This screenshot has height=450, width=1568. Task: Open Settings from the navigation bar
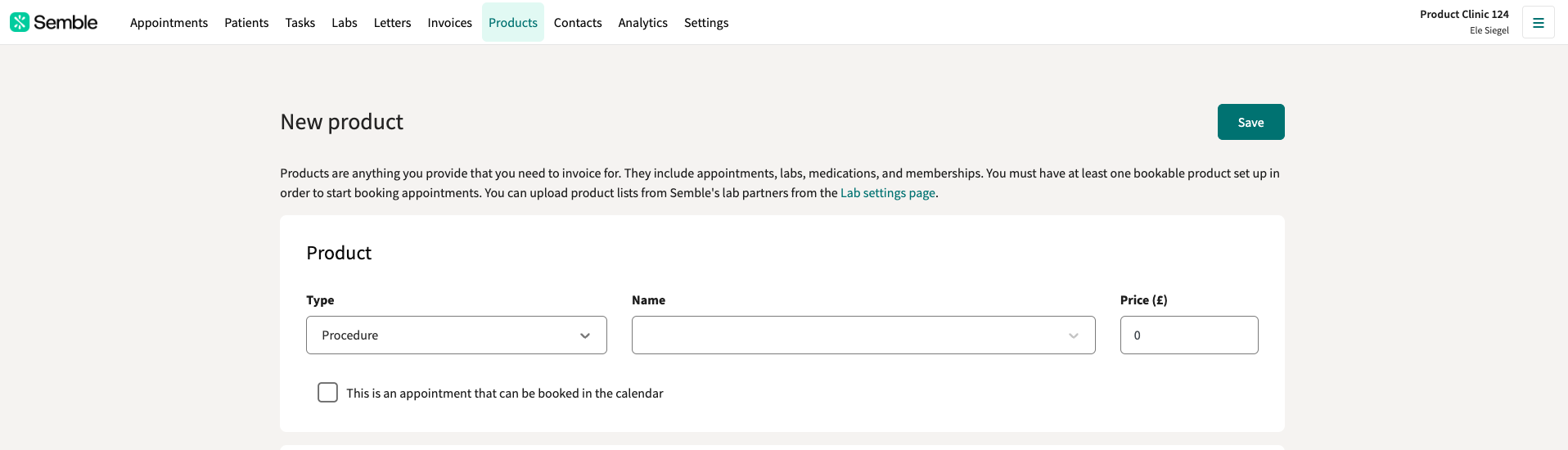(x=706, y=22)
